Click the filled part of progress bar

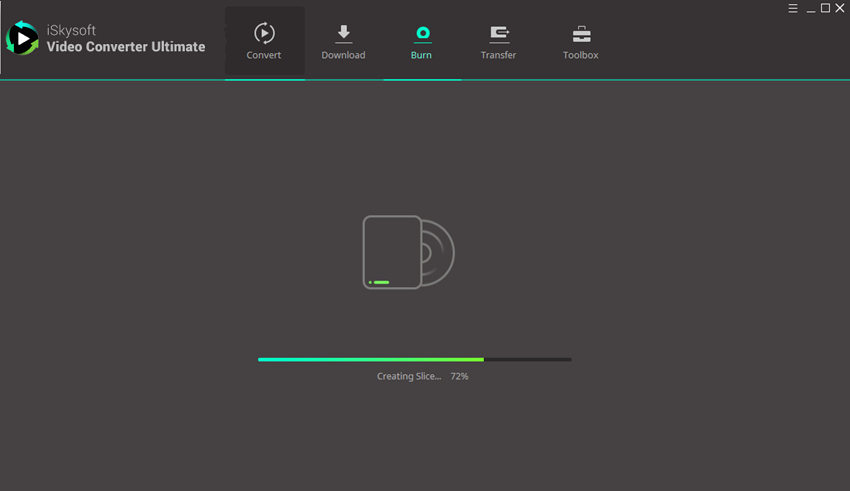[x=370, y=359]
